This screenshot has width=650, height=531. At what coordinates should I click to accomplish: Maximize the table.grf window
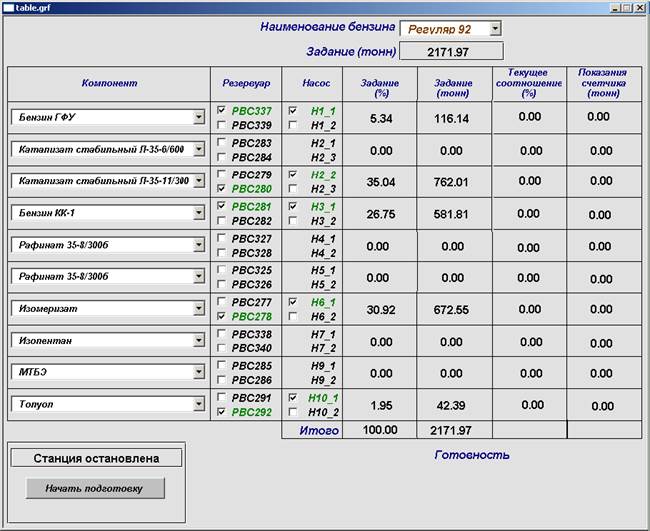click(626, 7)
